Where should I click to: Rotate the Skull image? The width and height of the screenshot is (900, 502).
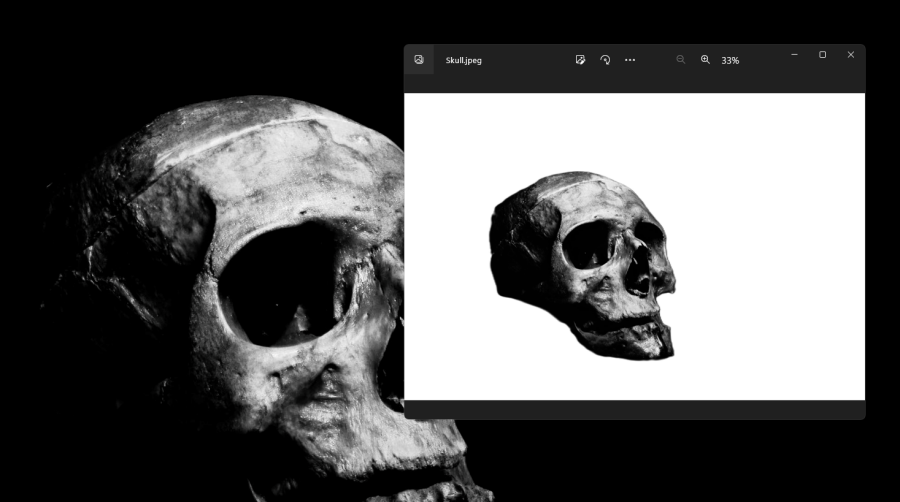pos(605,60)
